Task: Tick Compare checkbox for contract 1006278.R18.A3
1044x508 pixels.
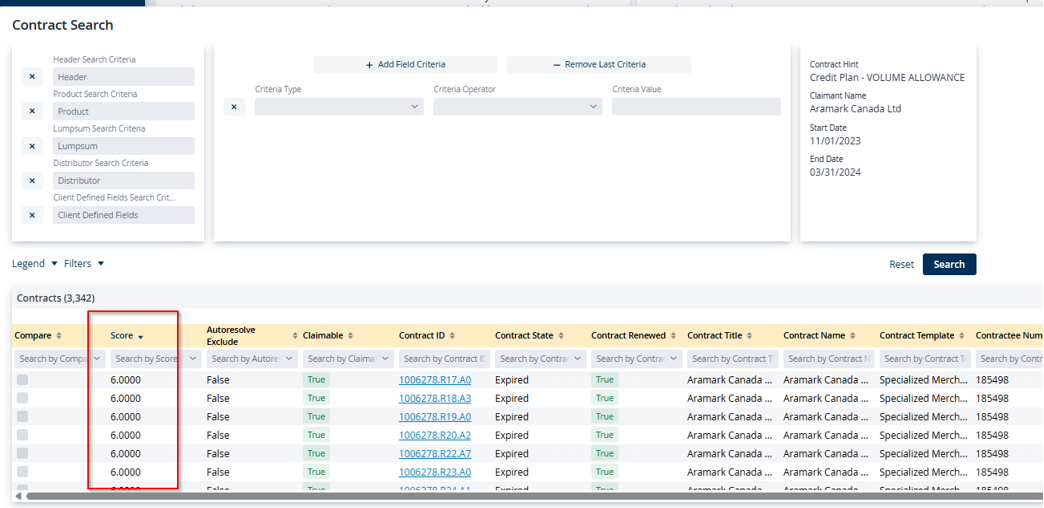Action: (x=22, y=398)
